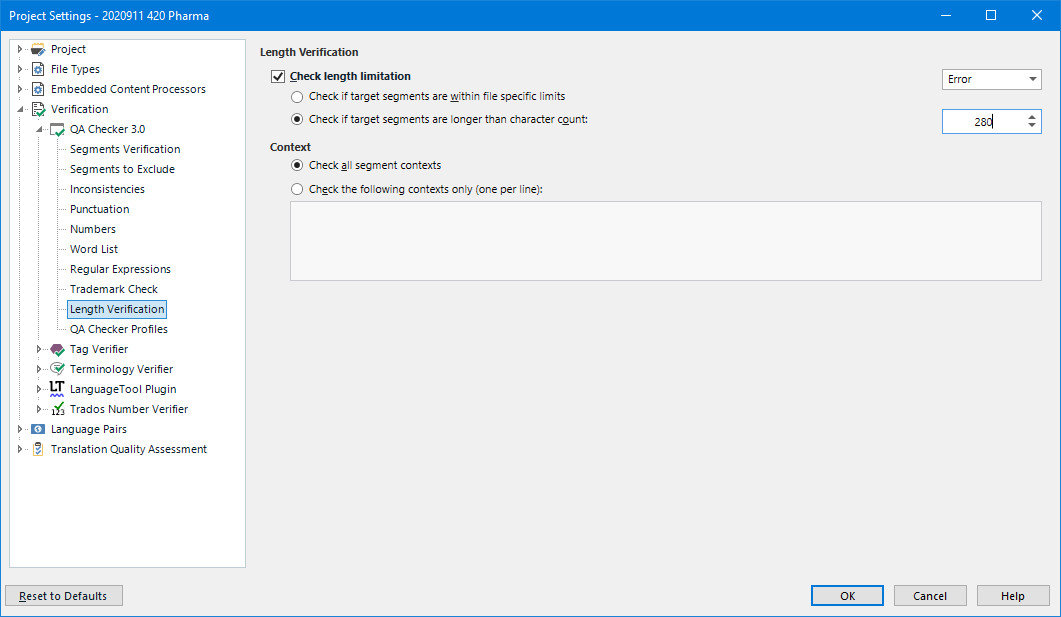1061x617 pixels.
Task: Collapse the QA Checker 3.0 branch
Action: (40, 128)
